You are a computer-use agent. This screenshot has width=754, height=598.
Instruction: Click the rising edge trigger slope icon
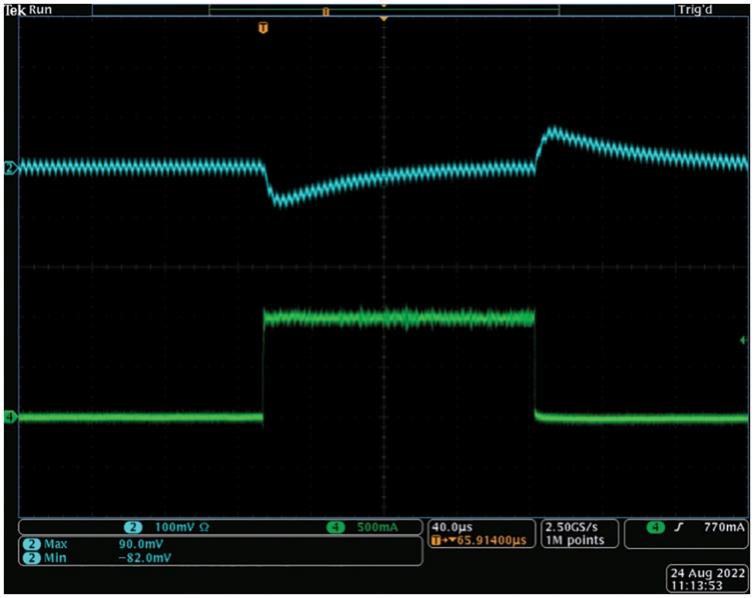[x=682, y=526]
